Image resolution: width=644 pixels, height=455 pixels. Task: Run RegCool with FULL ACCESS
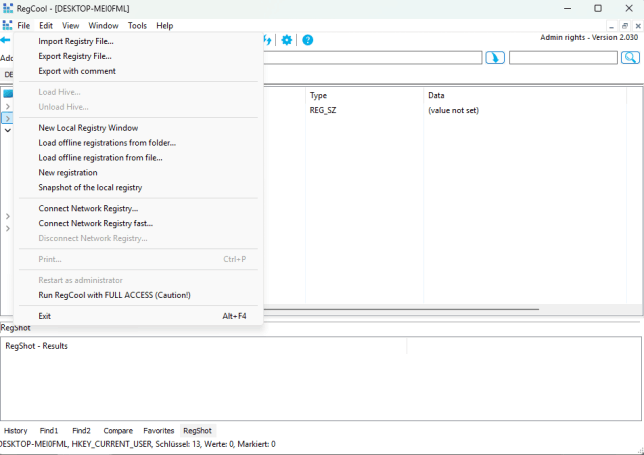tap(114, 295)
